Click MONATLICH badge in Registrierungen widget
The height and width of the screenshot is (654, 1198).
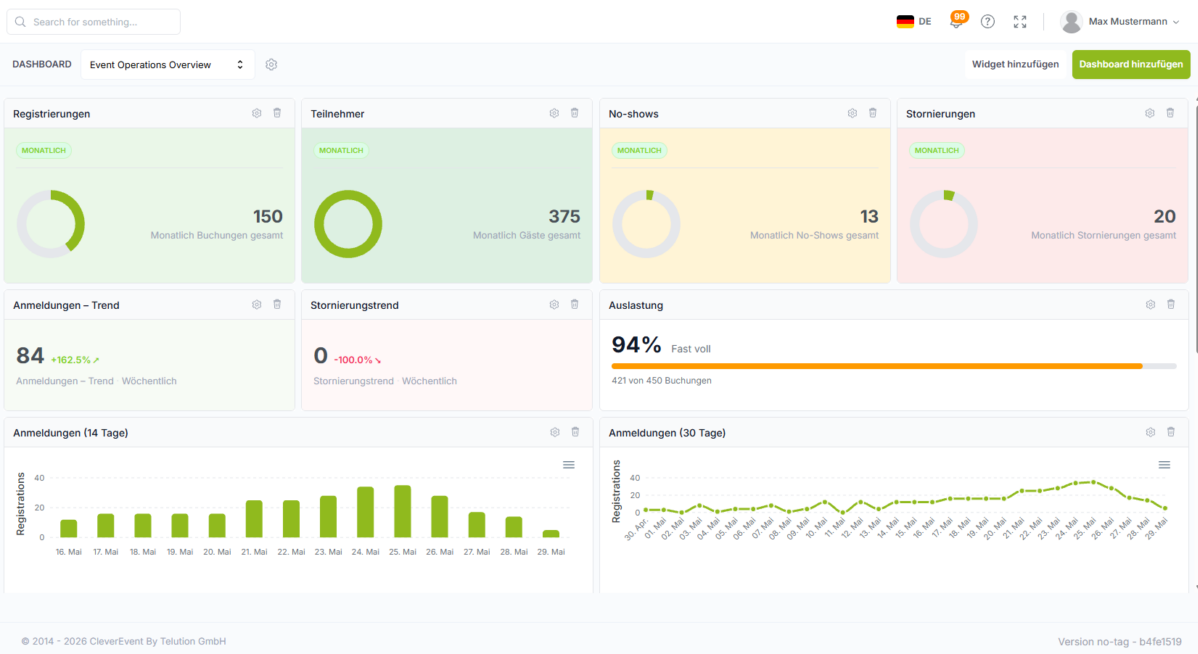pos(44,151)
